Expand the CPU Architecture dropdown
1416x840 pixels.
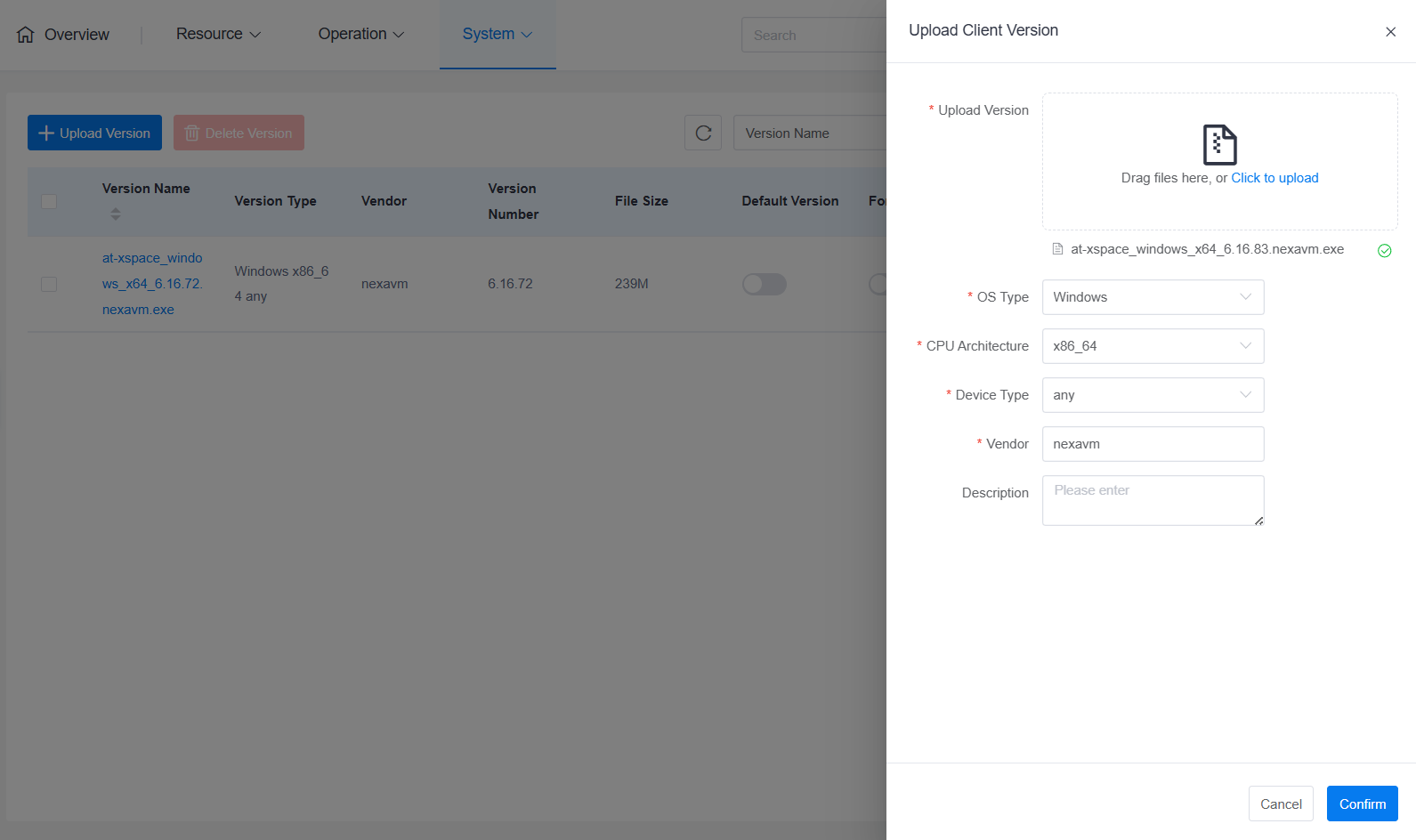point(1153,346)
